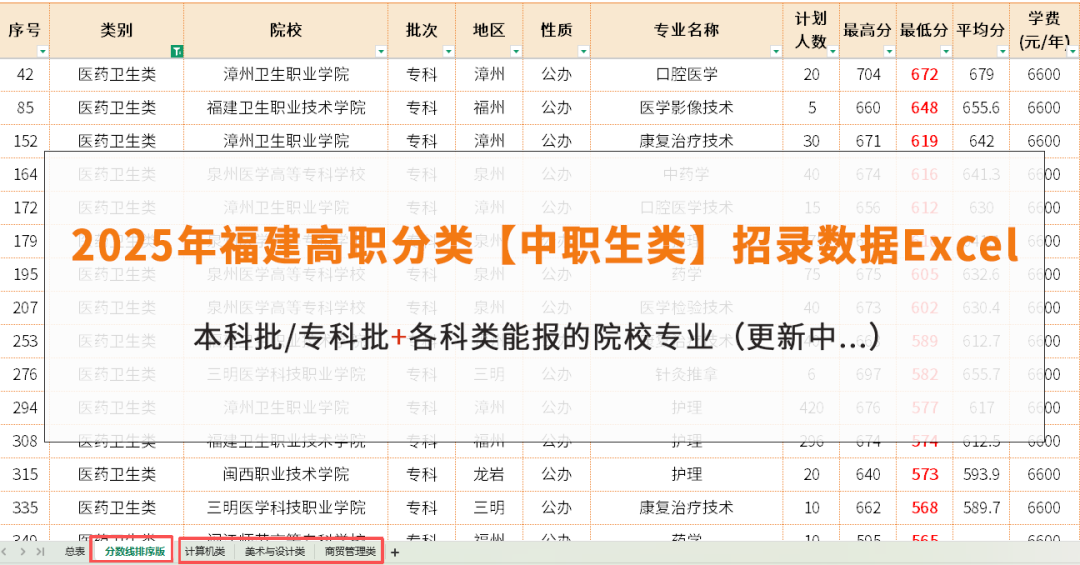Add a new sheet with plus icon

[x=395, y=552]
